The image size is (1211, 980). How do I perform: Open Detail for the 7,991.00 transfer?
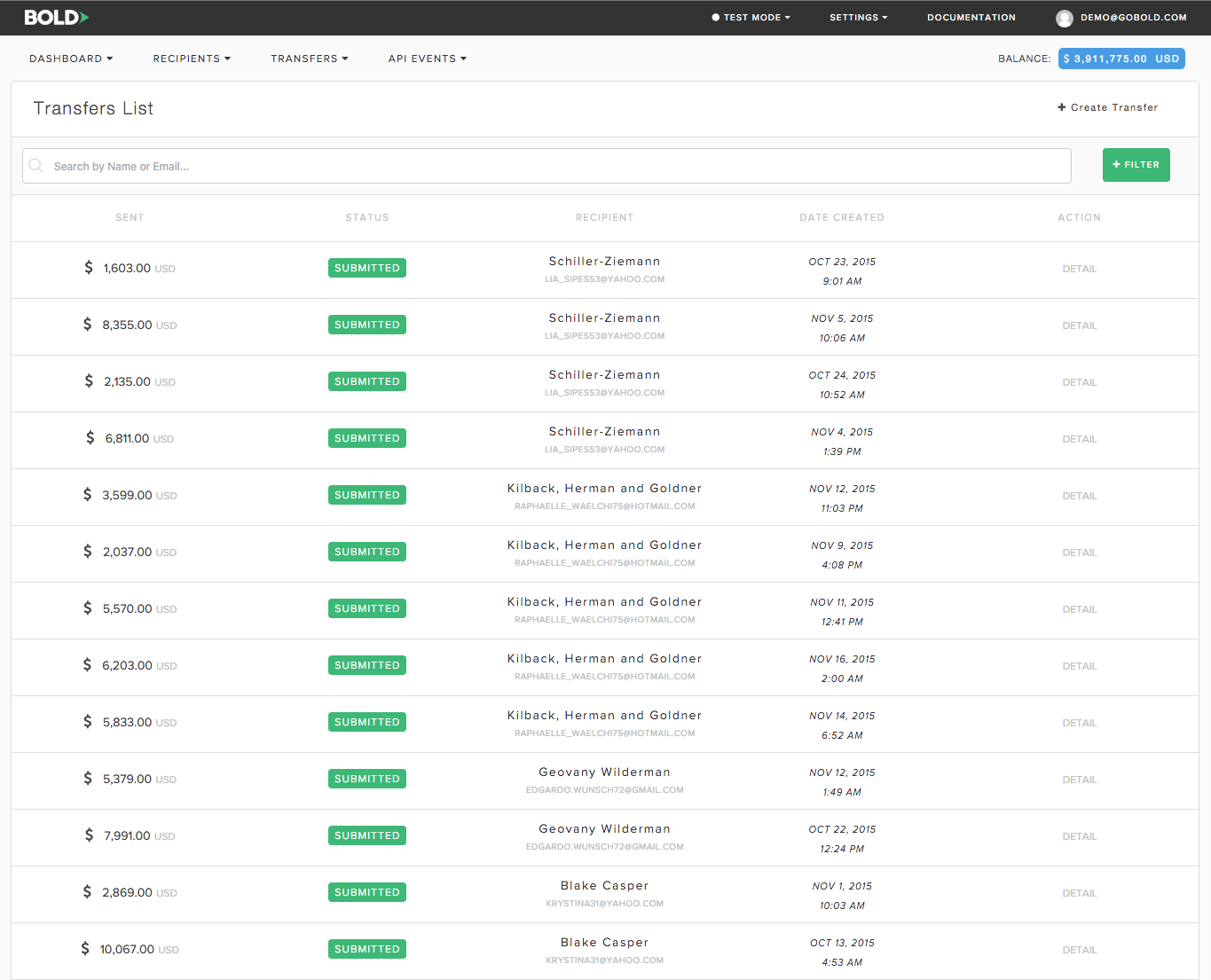pyautogui.click(x=1080, y=836)
